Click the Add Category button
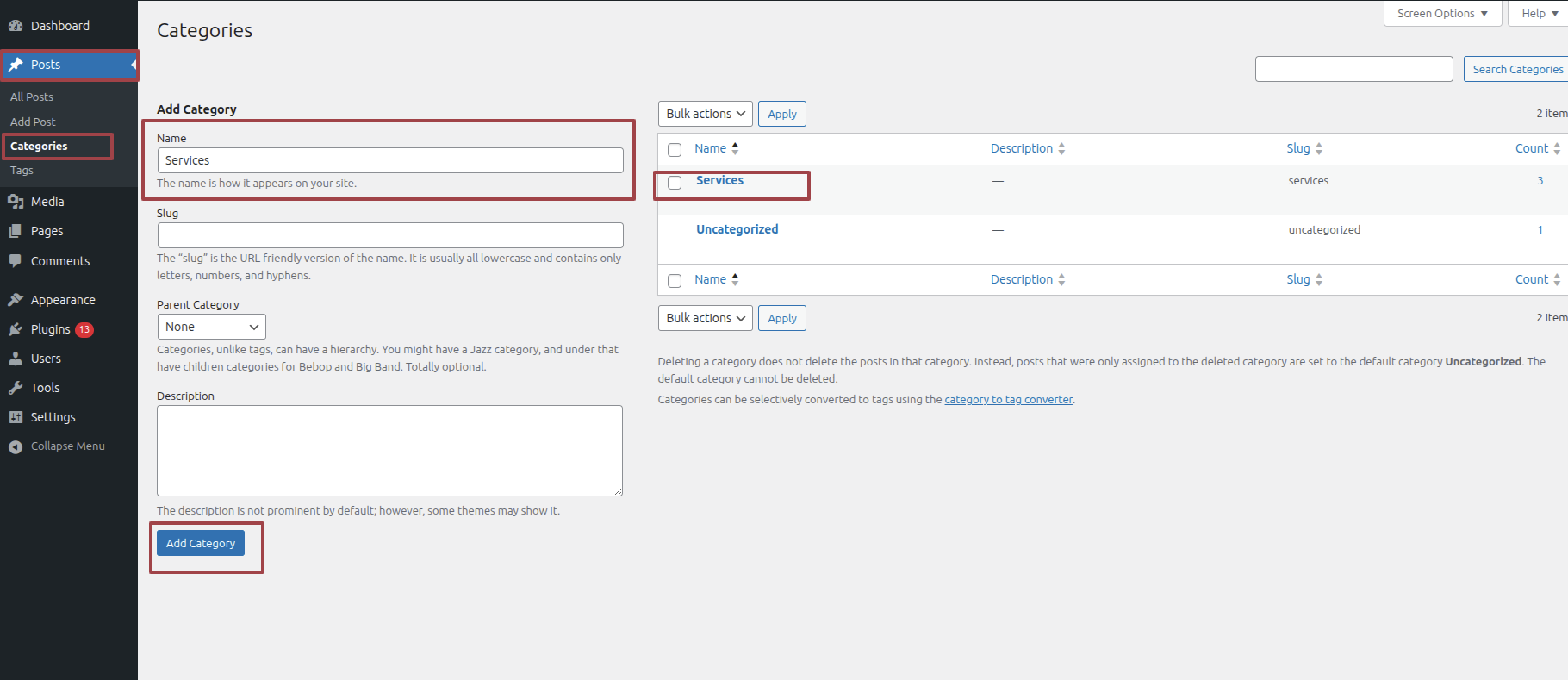The image size is (1568, 680). [201, 543]
